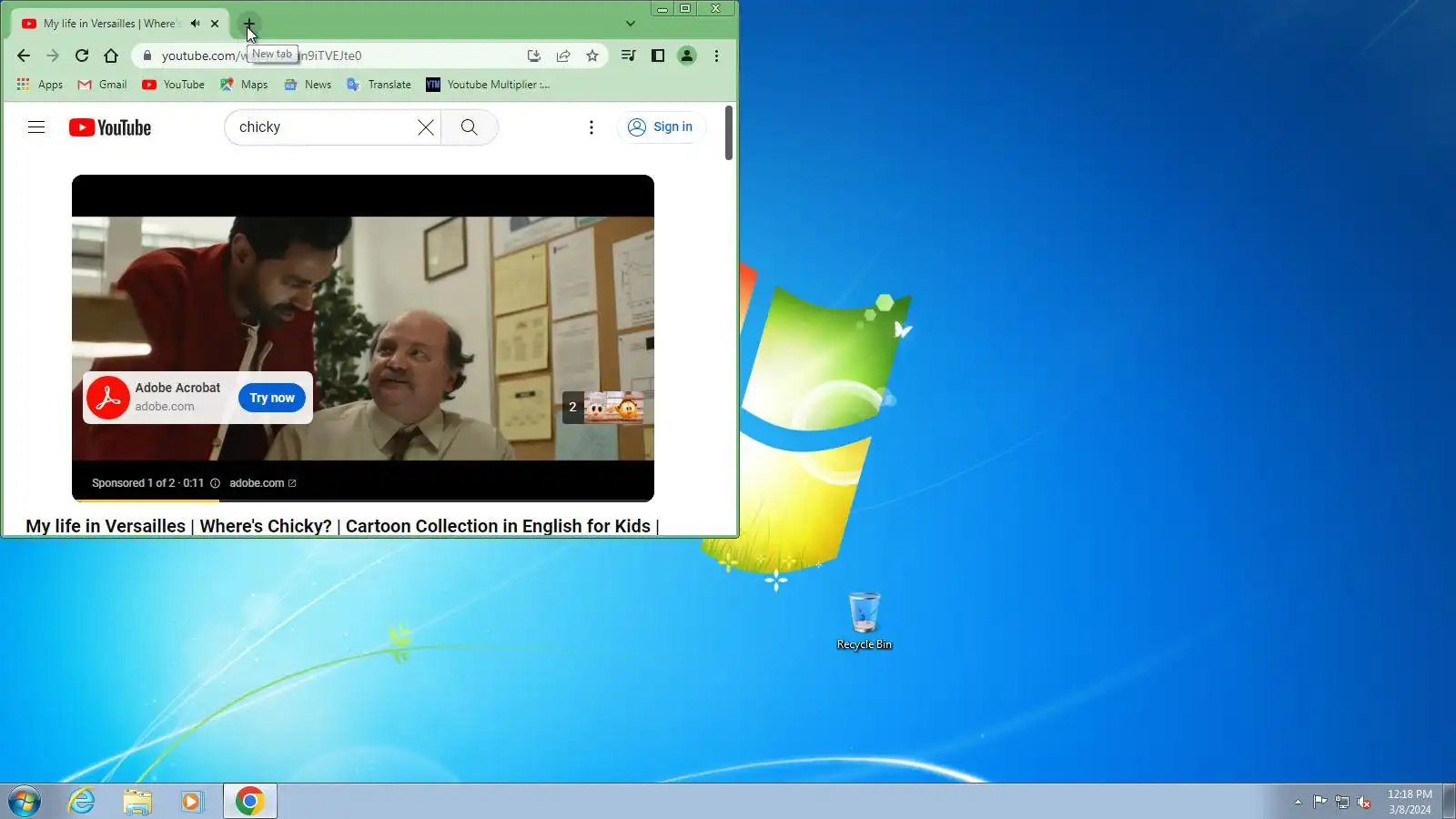Viewport: 1456px width, 819px height.
Task: Open the Translate bookmark
Action: coord(379,85)
